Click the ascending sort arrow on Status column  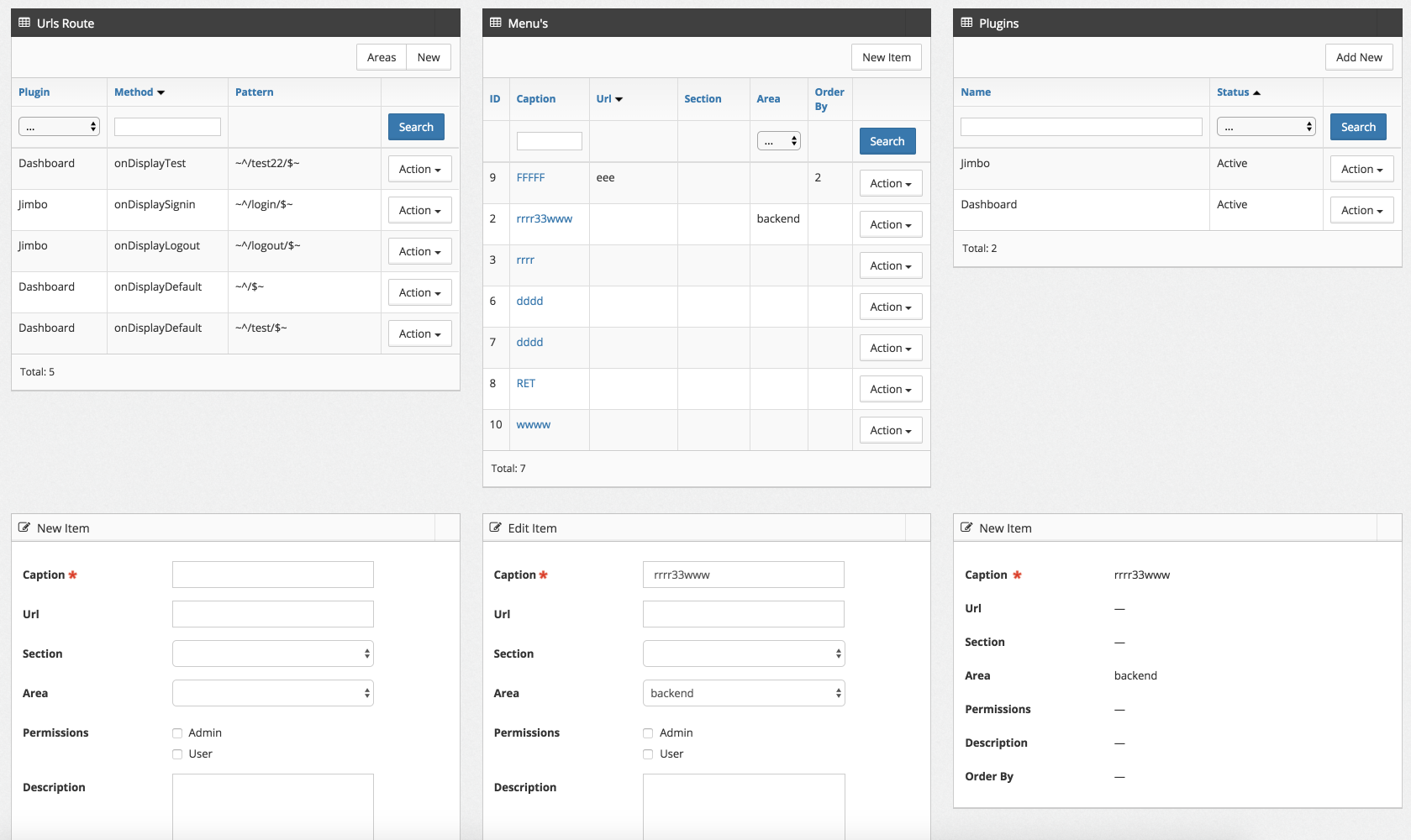[1258, 92]
